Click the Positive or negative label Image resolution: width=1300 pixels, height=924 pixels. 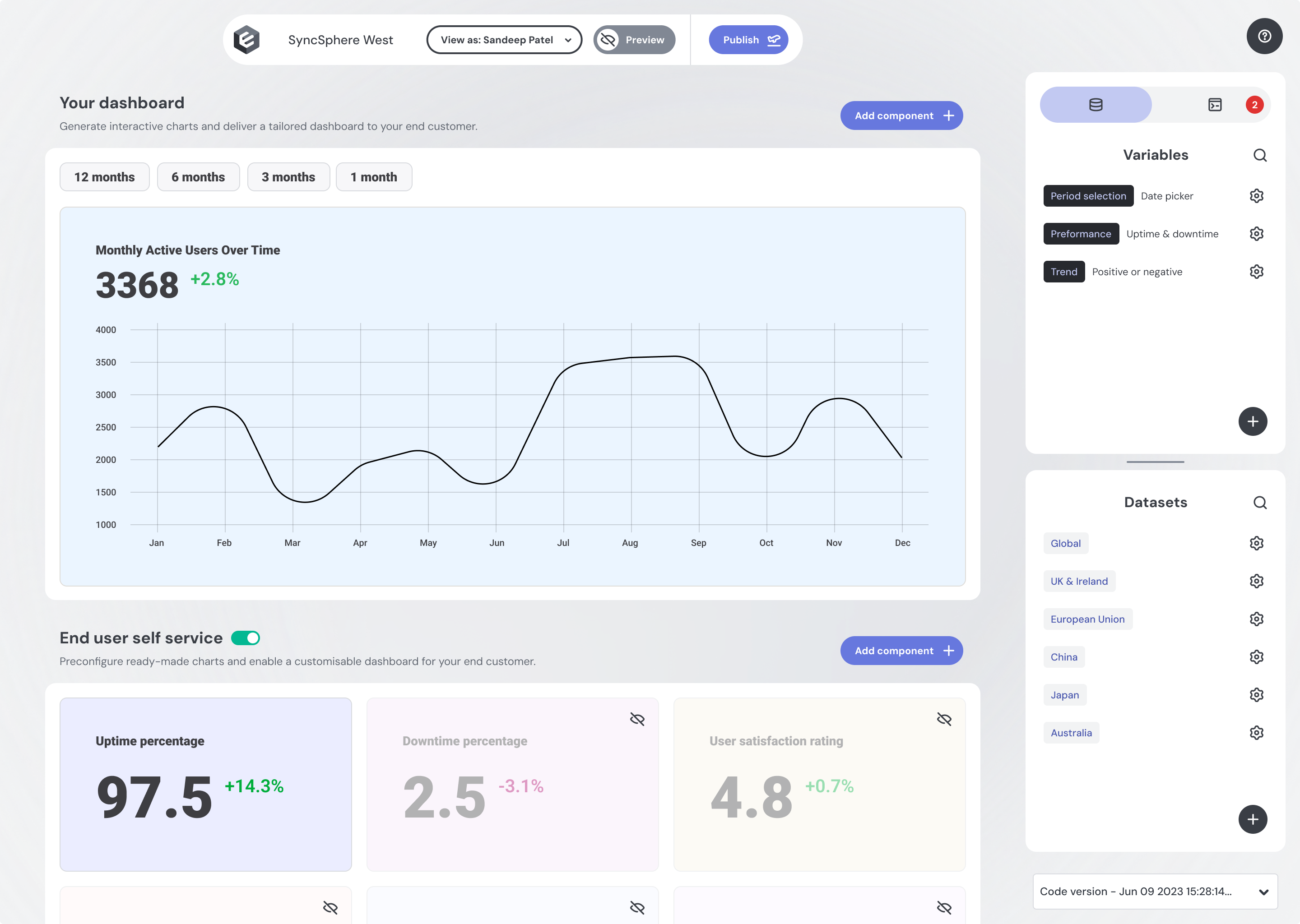coord(1137,272)
